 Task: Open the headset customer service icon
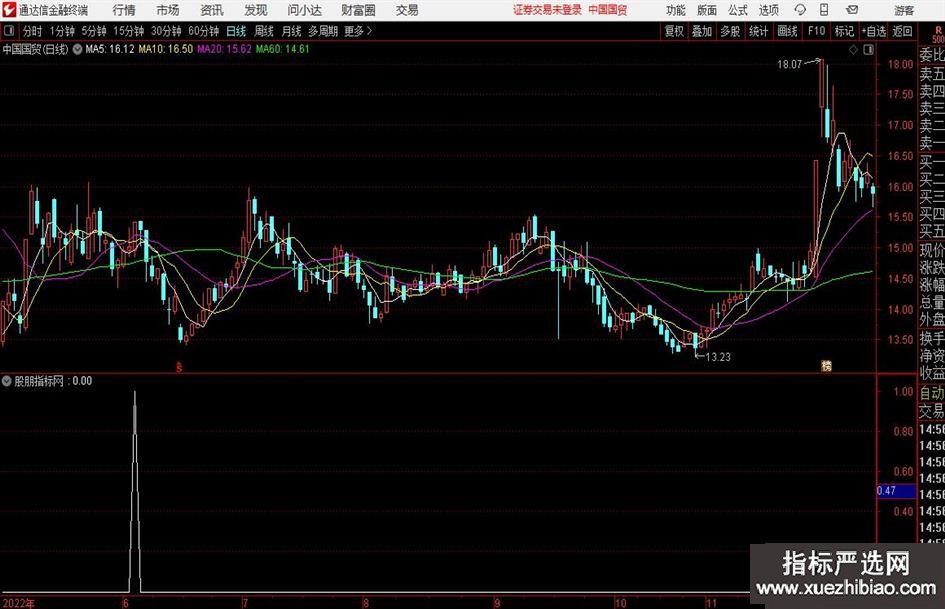click(x=800, y=10)
